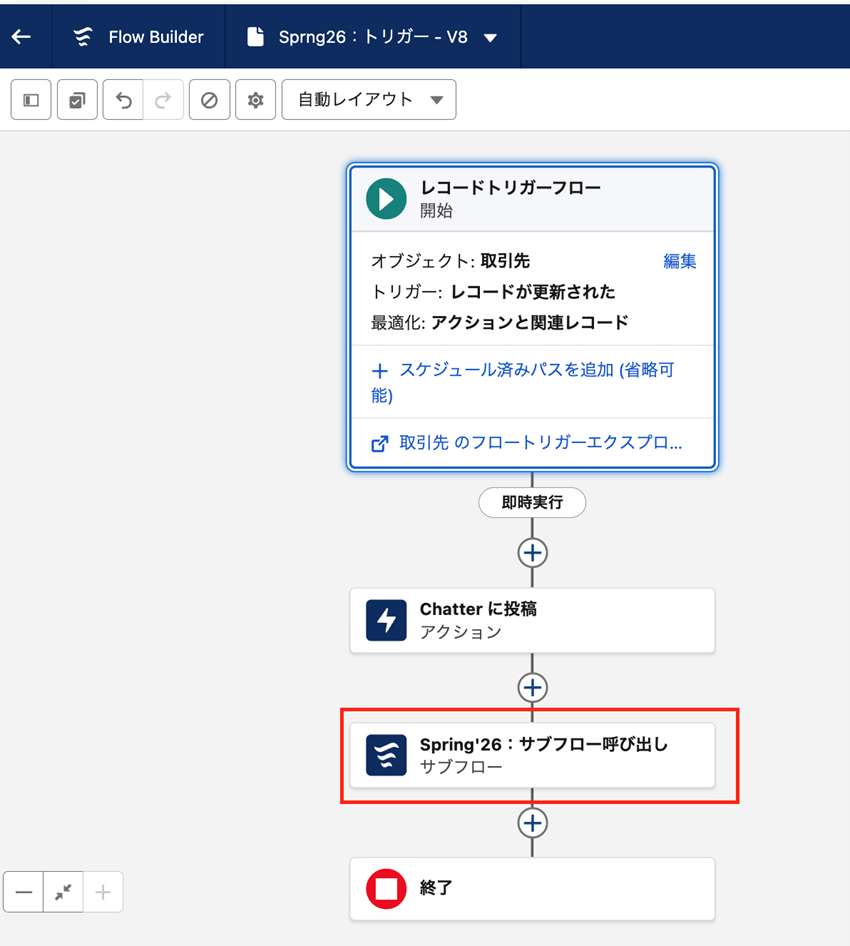This screenshot has width=850, height=946.
Task: Undo the last change
Action: 123,100
